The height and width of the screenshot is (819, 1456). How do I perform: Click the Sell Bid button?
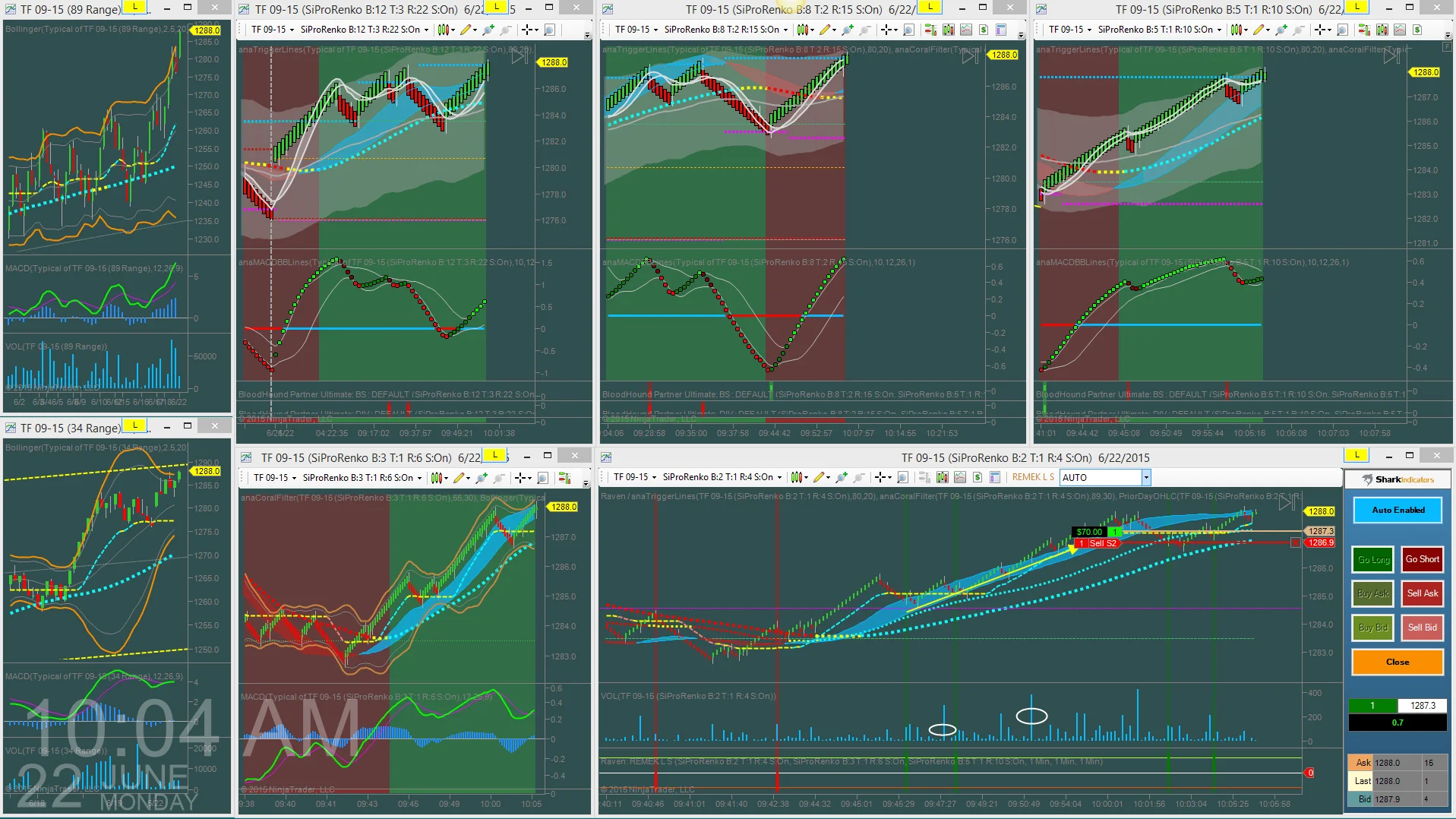click(1422, 628)
